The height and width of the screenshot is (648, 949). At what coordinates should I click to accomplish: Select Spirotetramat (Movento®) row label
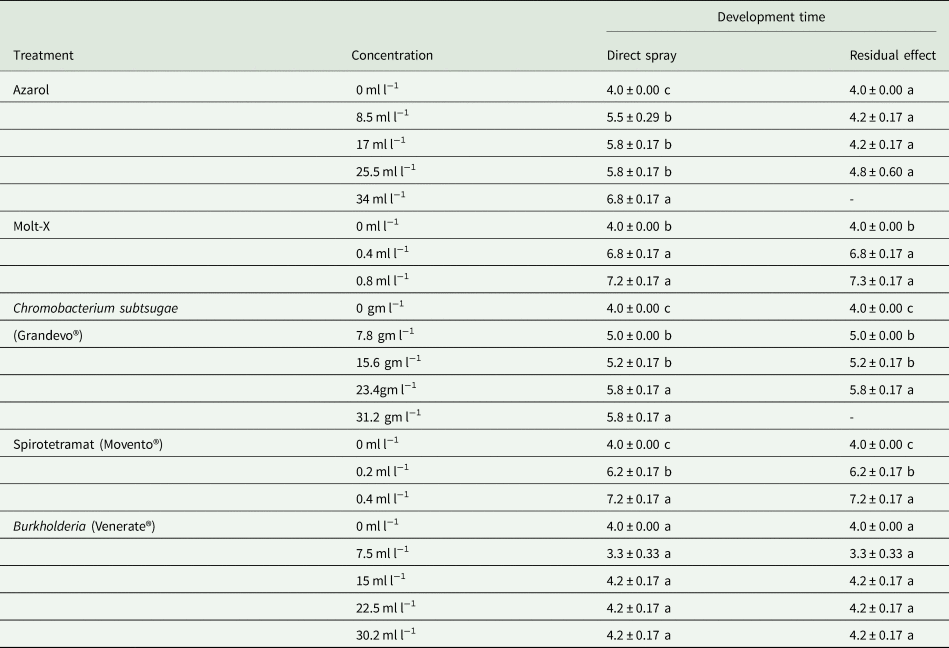[88, 444]
